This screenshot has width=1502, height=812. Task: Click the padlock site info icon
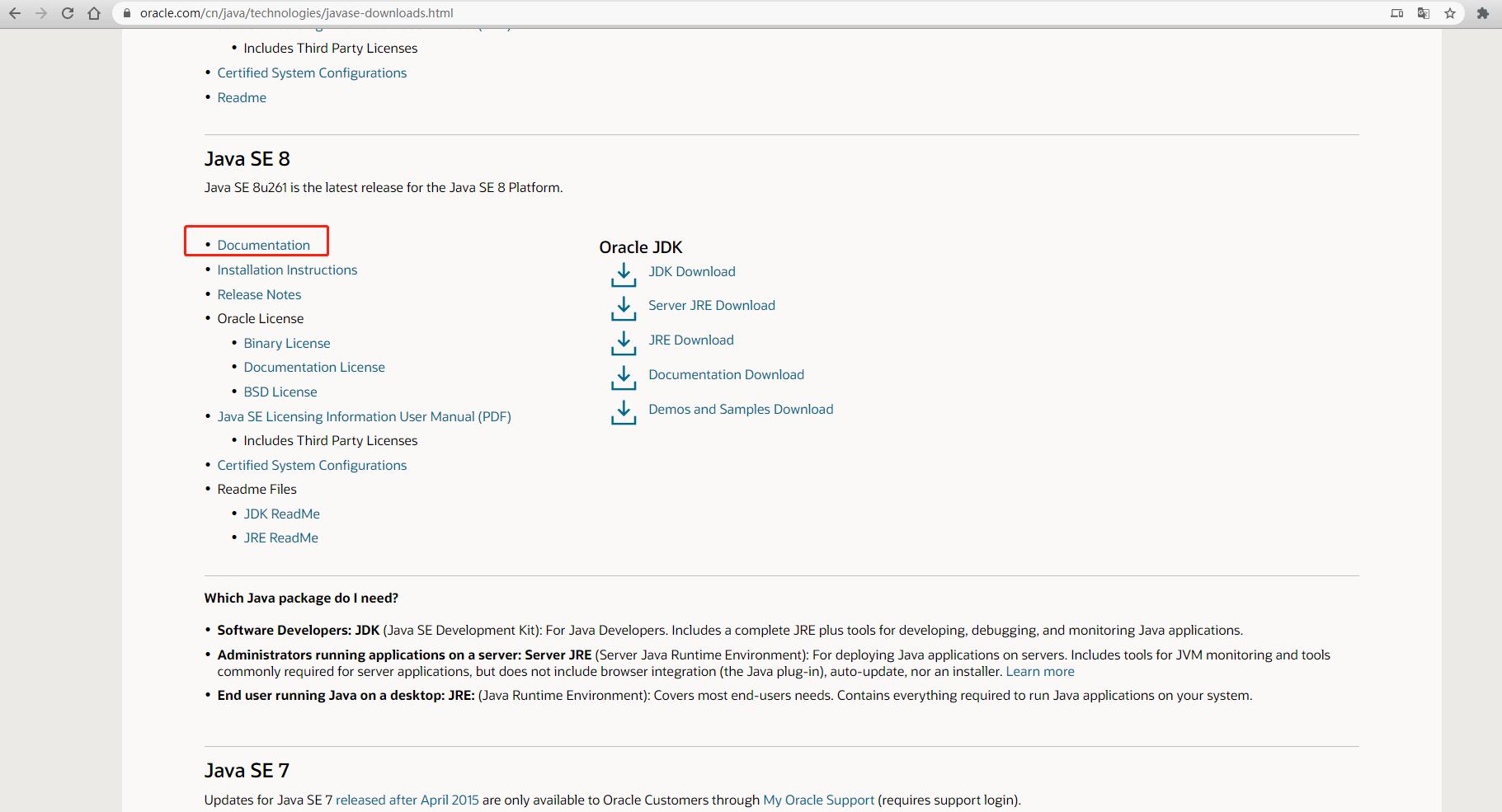tap(127, 13)
